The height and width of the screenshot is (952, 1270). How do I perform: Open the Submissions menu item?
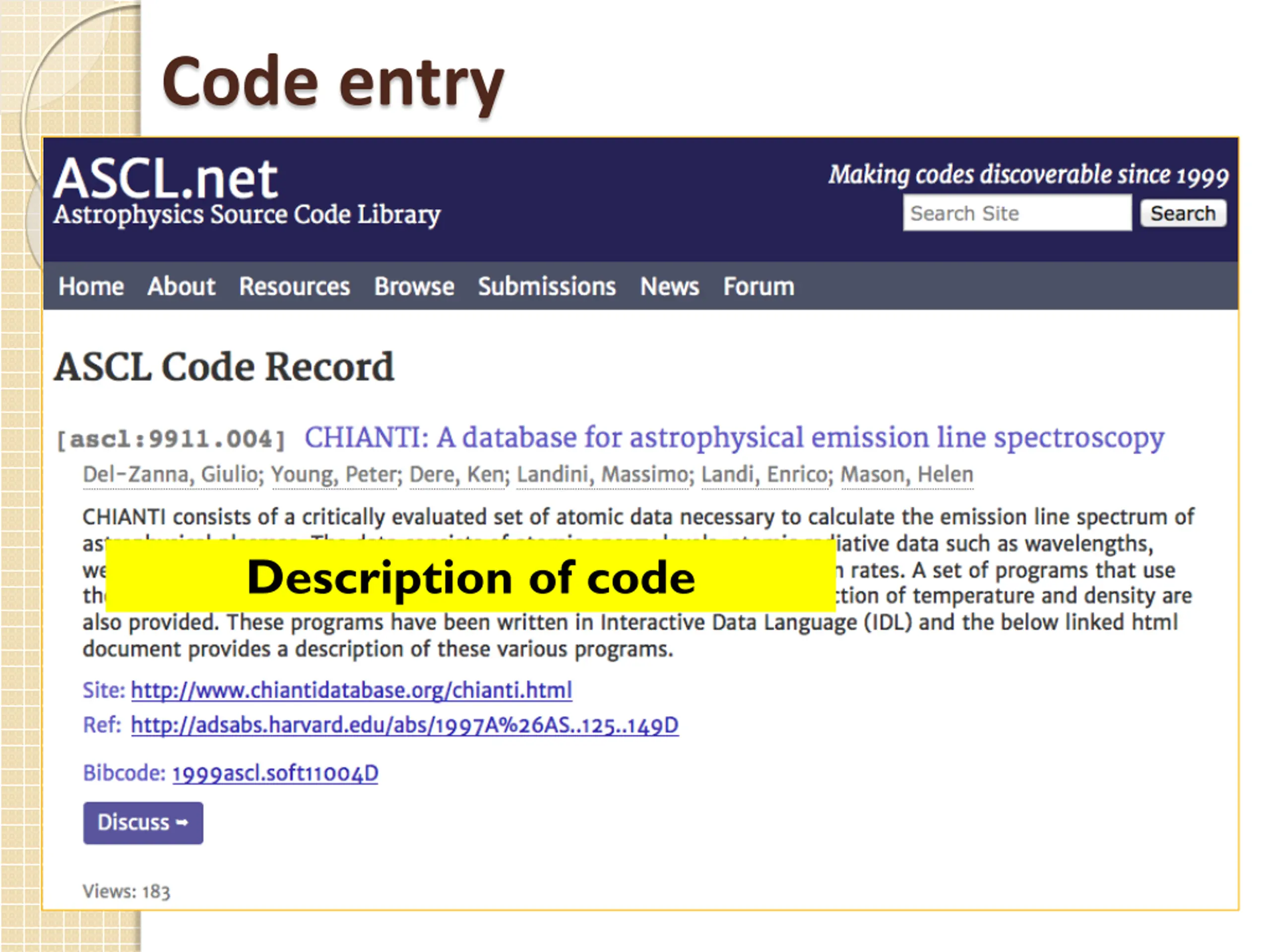pyautogui.click(x=547, y=287)
